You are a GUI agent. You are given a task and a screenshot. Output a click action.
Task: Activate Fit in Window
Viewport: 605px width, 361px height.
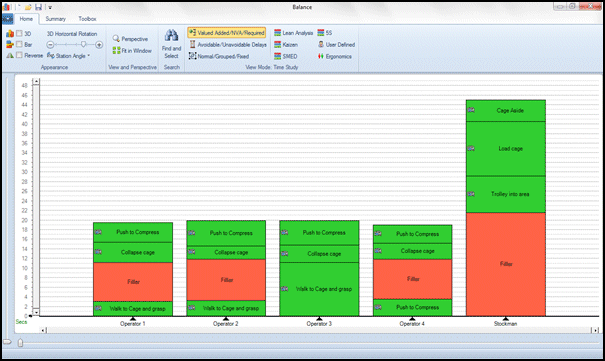132,51
